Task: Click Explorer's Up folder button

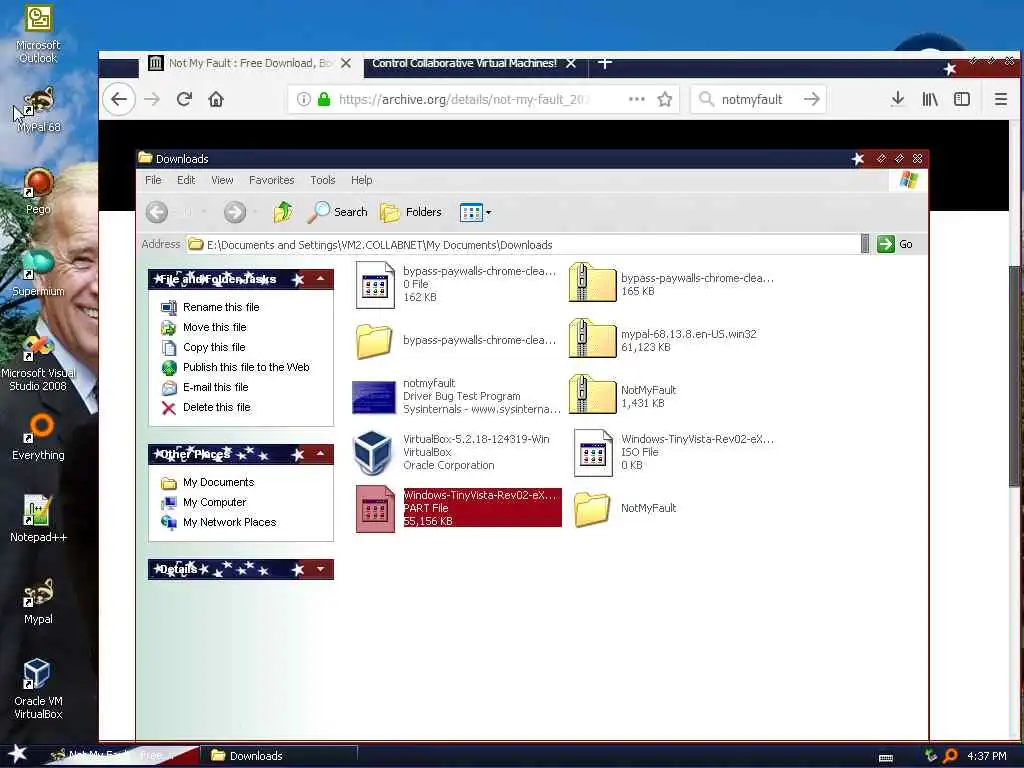Action: point(283,212)
